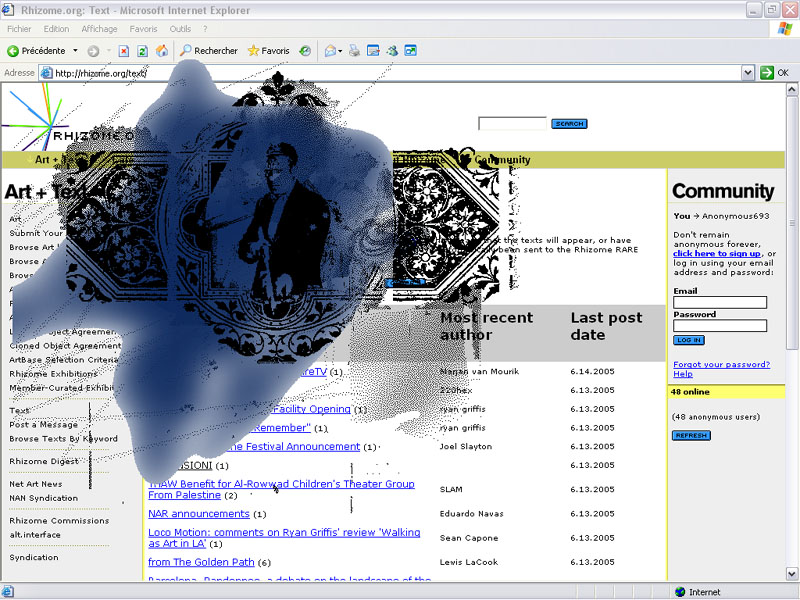
Task: Click the 'Last post date' column header
Action: point(607,326)
